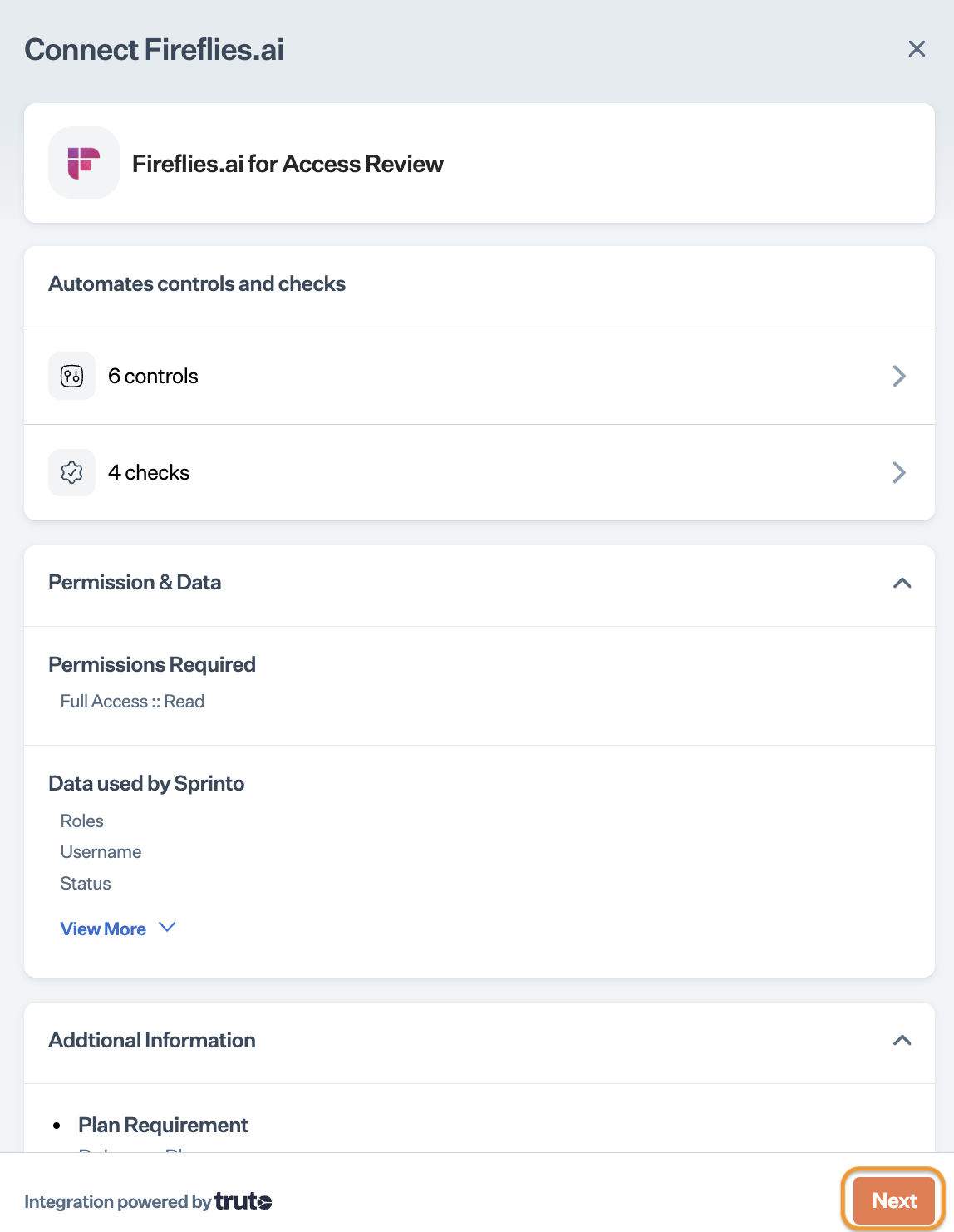Open the 6 controls row
Image resolution: width=954 pixels, height=1232 pixels.
click(479, 376)
